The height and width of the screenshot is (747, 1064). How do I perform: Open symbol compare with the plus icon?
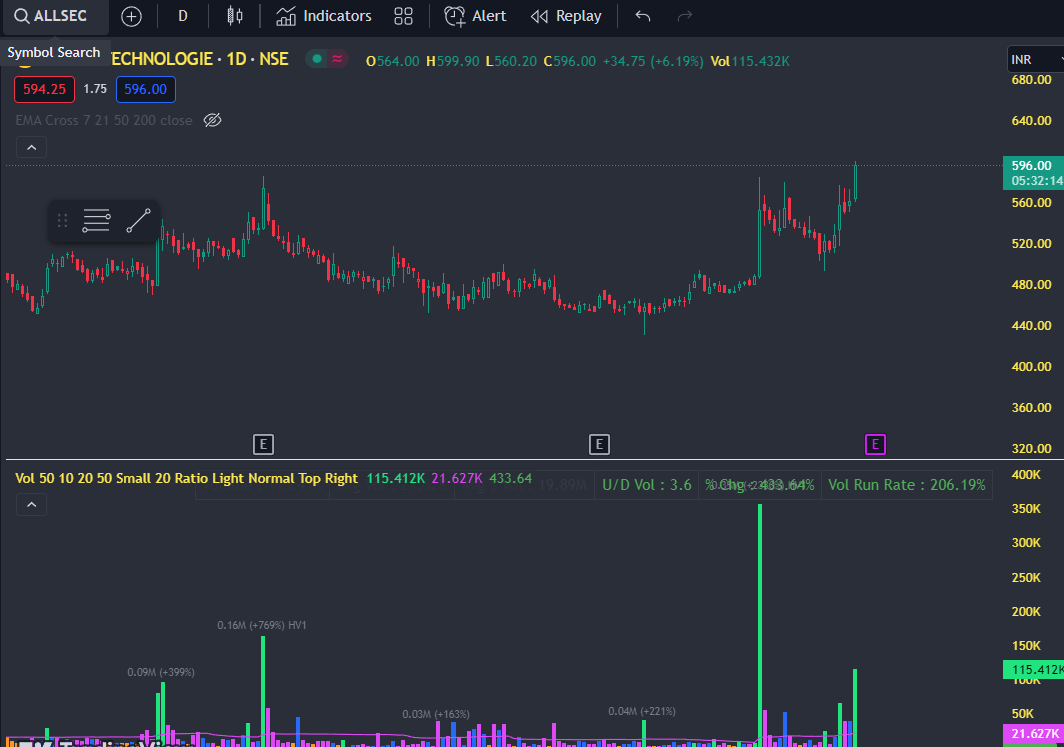130,16
